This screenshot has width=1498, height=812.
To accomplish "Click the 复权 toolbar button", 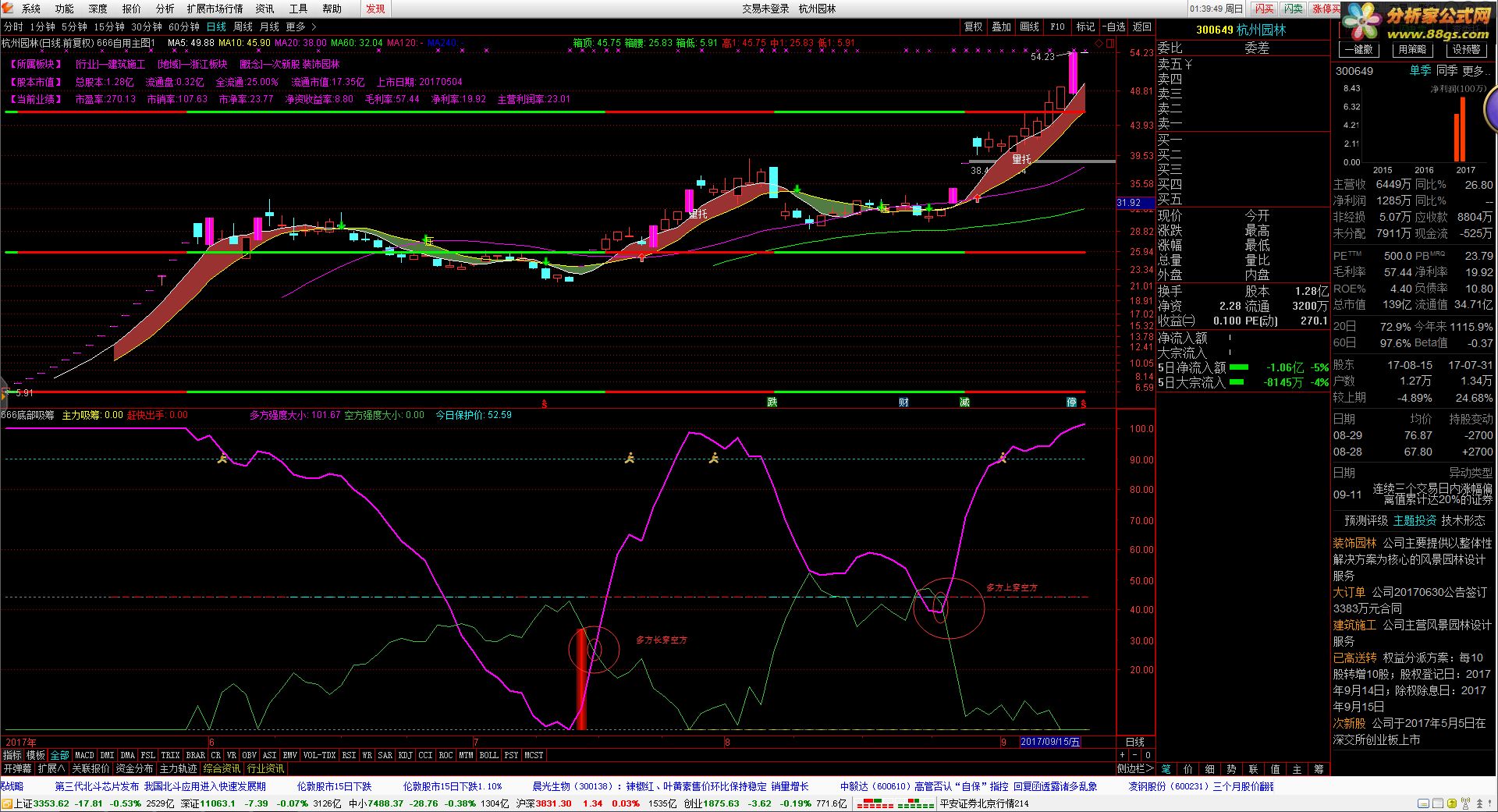I will (973, 27).
